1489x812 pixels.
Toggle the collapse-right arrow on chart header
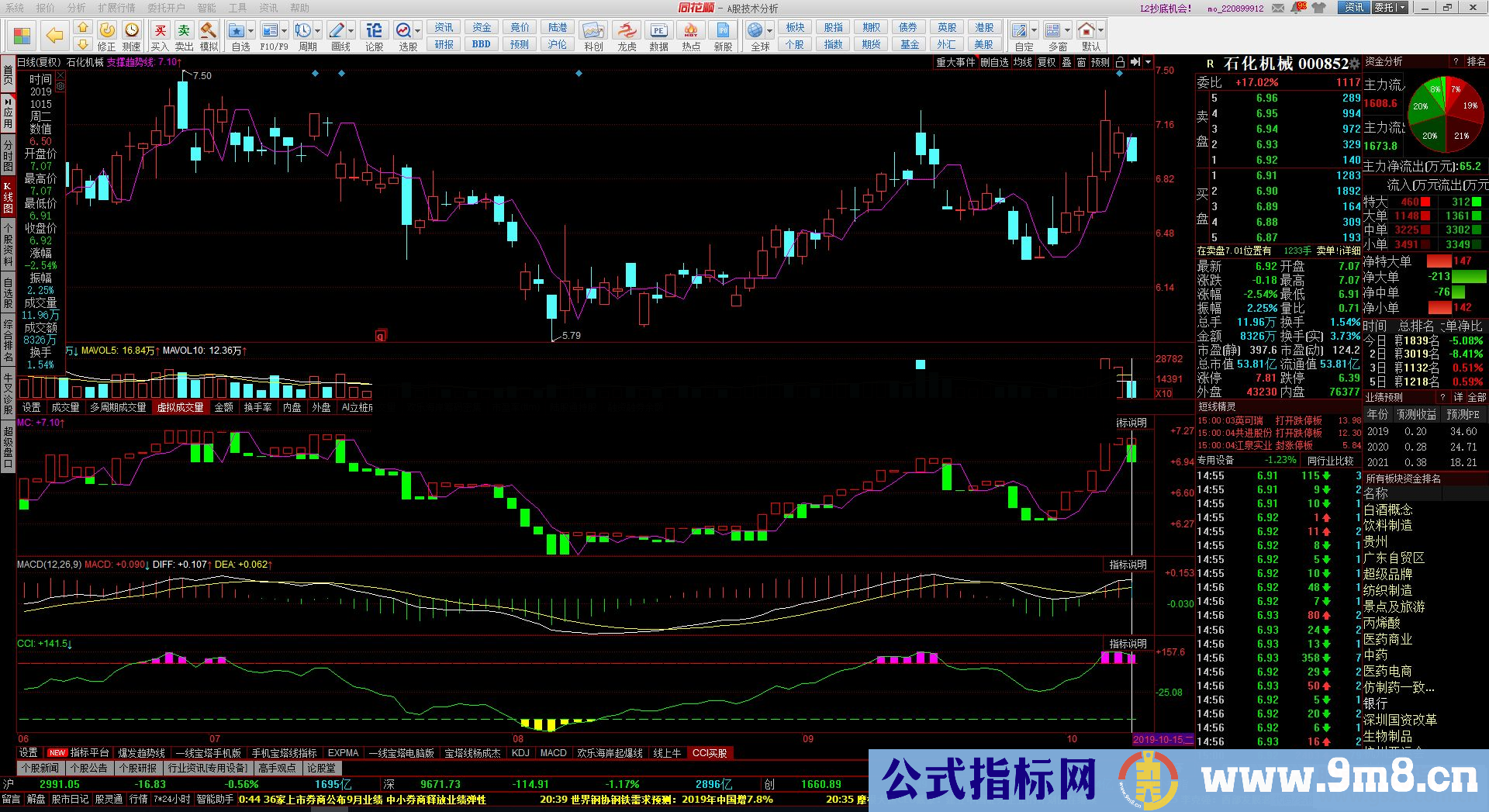coord(1135,62)
